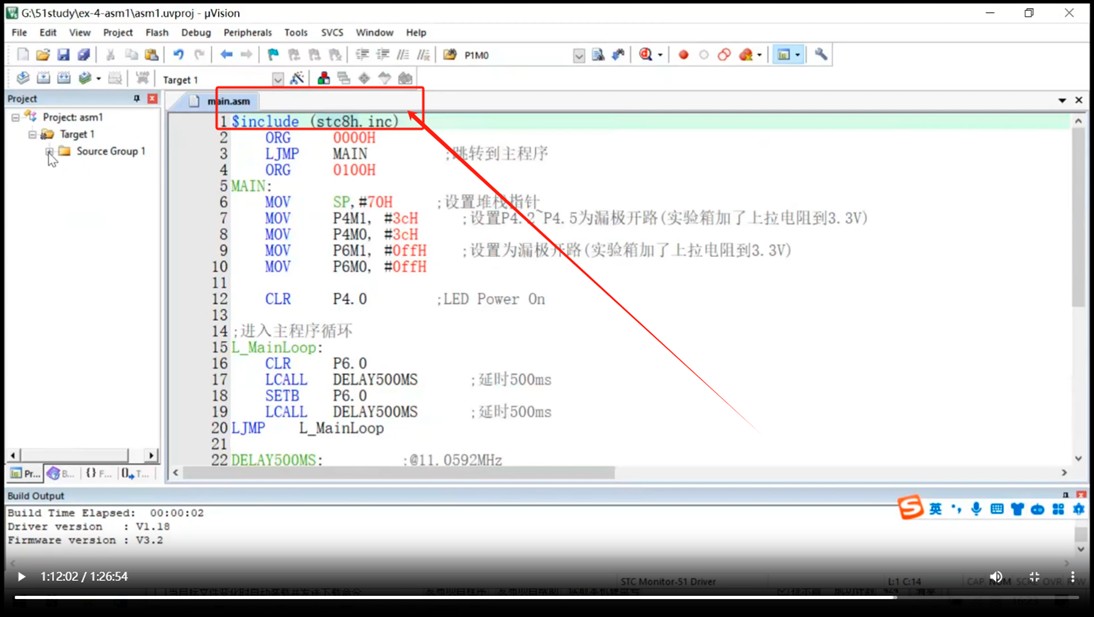
Task: Insert a breakpoint with red dot icon
Action: click(683, 54)
